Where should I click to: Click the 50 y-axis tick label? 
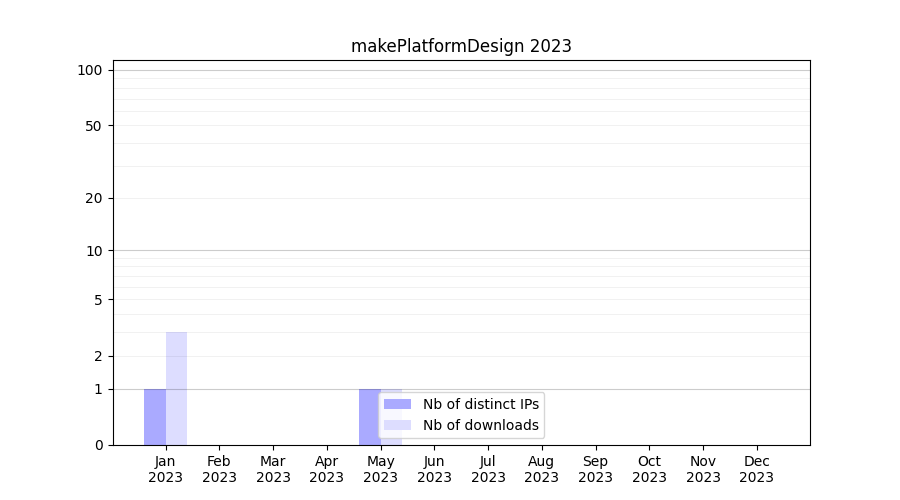point(94,126)
